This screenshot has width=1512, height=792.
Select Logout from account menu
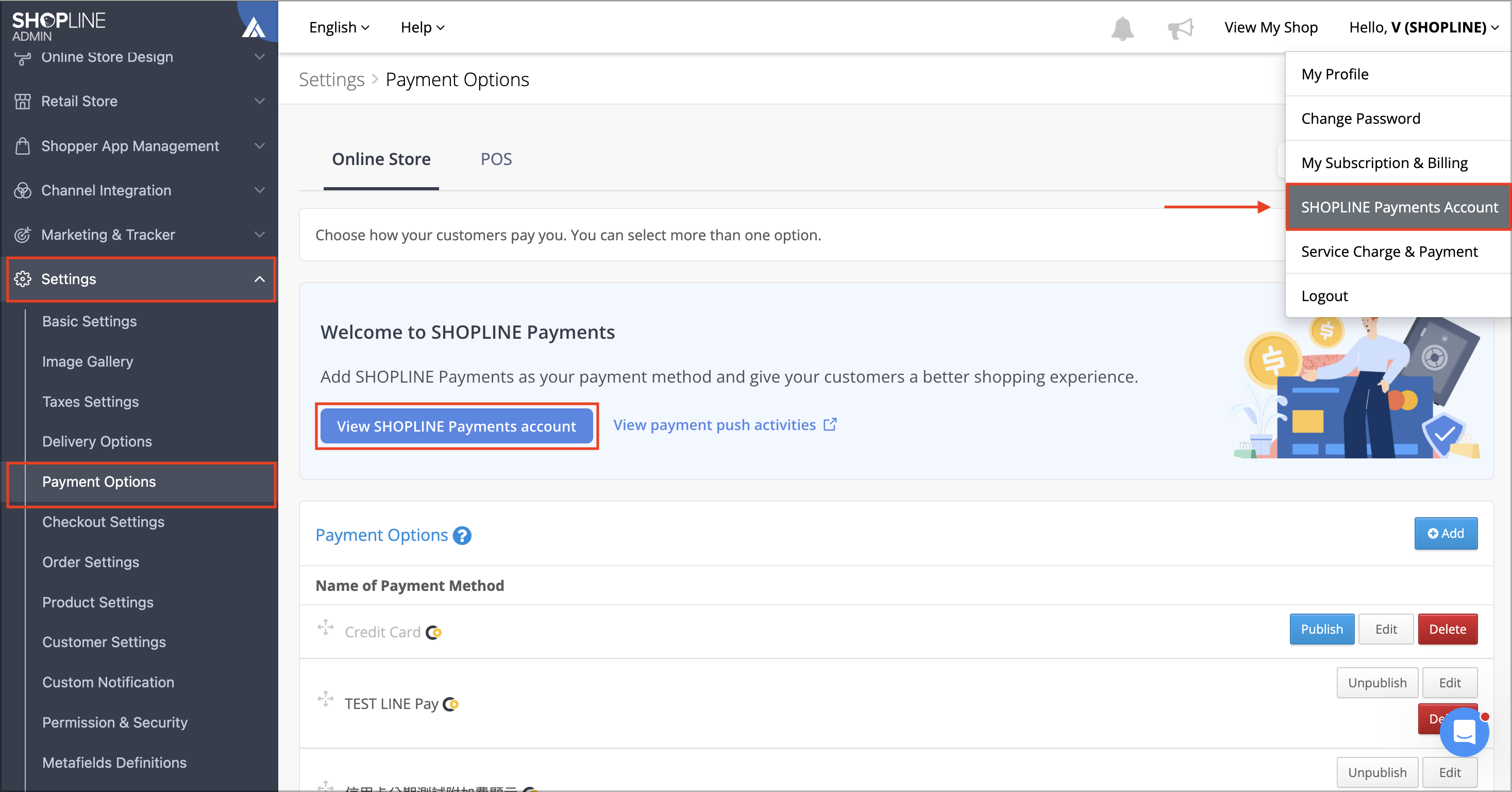coord(1398,296)
